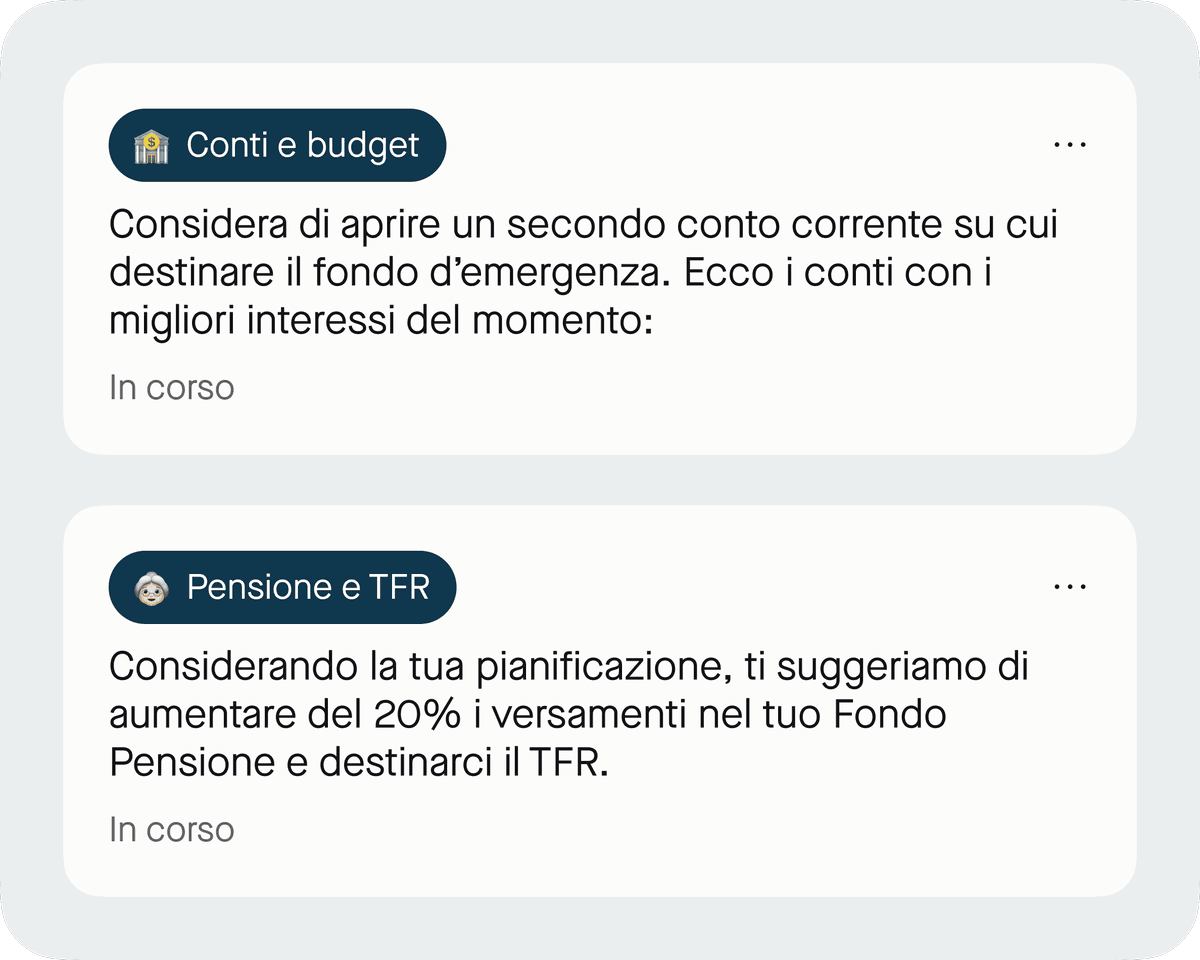Open options menu for Conti e budget card
Image resolution: width=1200 pixels, height=960 pixels.
pyautogui.click(x=1070, y=145)
